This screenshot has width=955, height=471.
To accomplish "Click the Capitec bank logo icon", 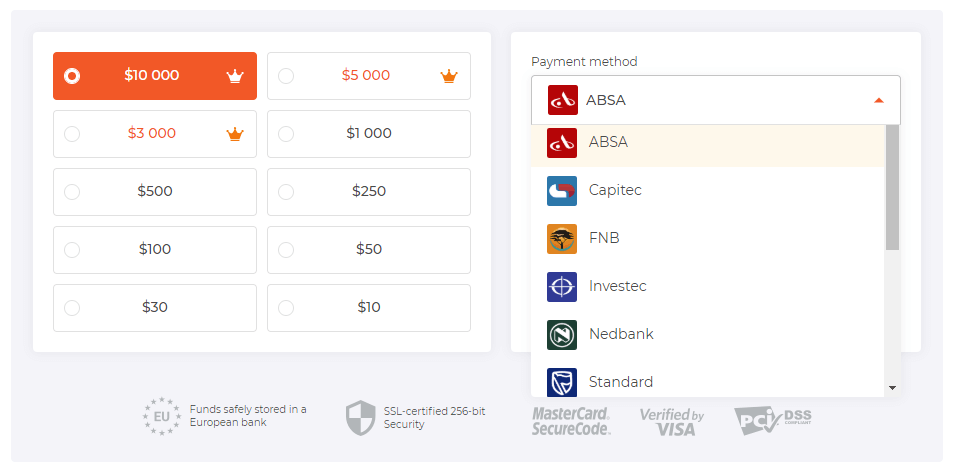I will click(x=562, y=191).
